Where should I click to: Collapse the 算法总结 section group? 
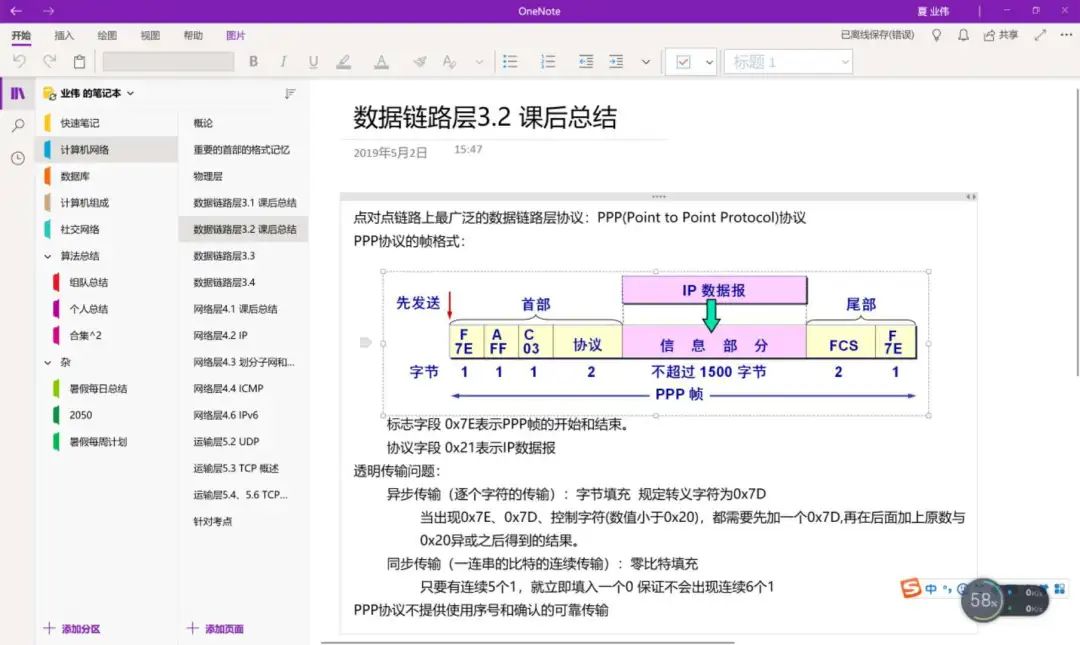tap(47, 256)
